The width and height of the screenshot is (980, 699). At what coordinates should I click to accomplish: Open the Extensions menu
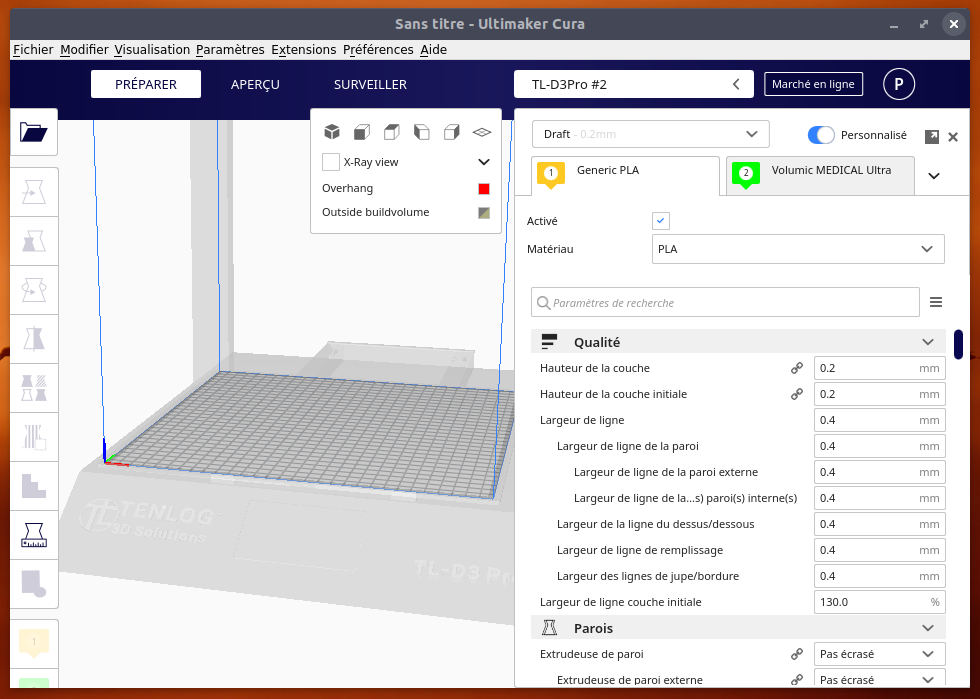click(x=304, y=49)
